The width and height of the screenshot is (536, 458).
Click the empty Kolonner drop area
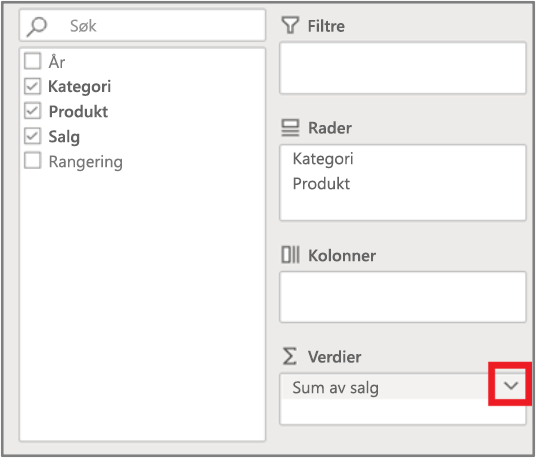pyautogui.click(x=403, y=297)
